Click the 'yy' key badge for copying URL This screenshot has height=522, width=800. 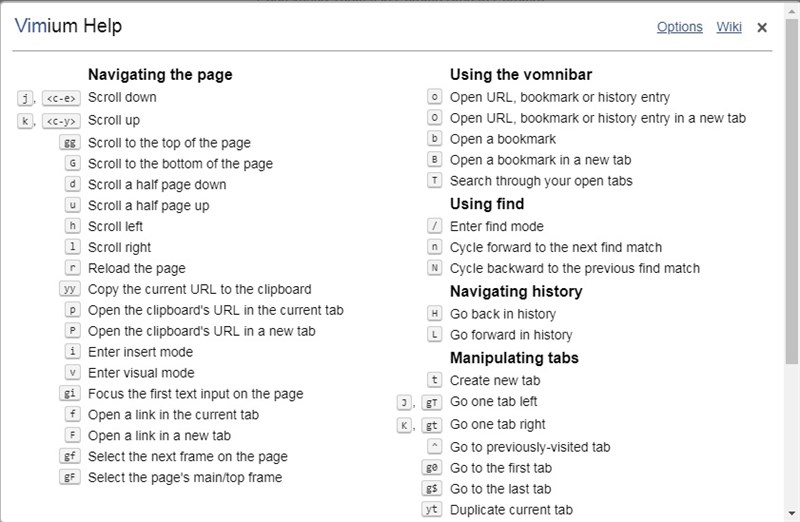70,289
